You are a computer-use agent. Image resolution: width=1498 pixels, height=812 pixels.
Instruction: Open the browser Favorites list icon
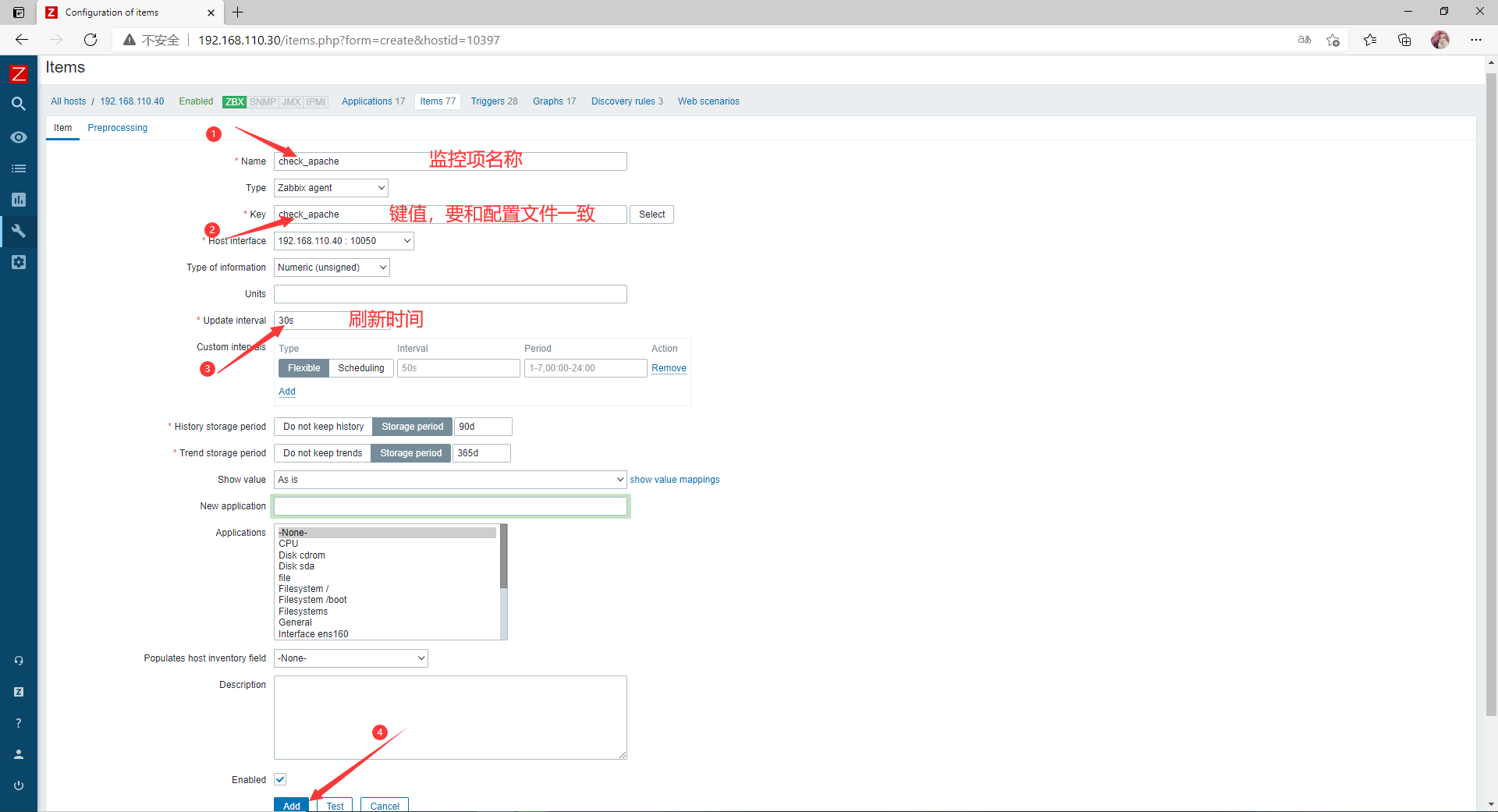coord(1370,40)
